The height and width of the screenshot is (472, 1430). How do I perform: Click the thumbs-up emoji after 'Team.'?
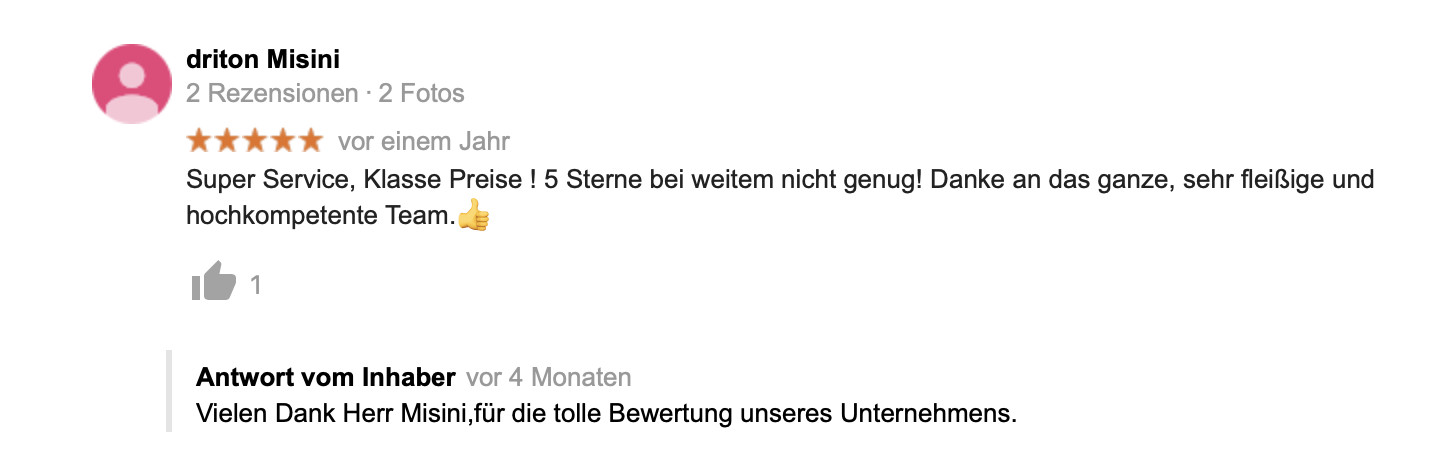[473, 215]
